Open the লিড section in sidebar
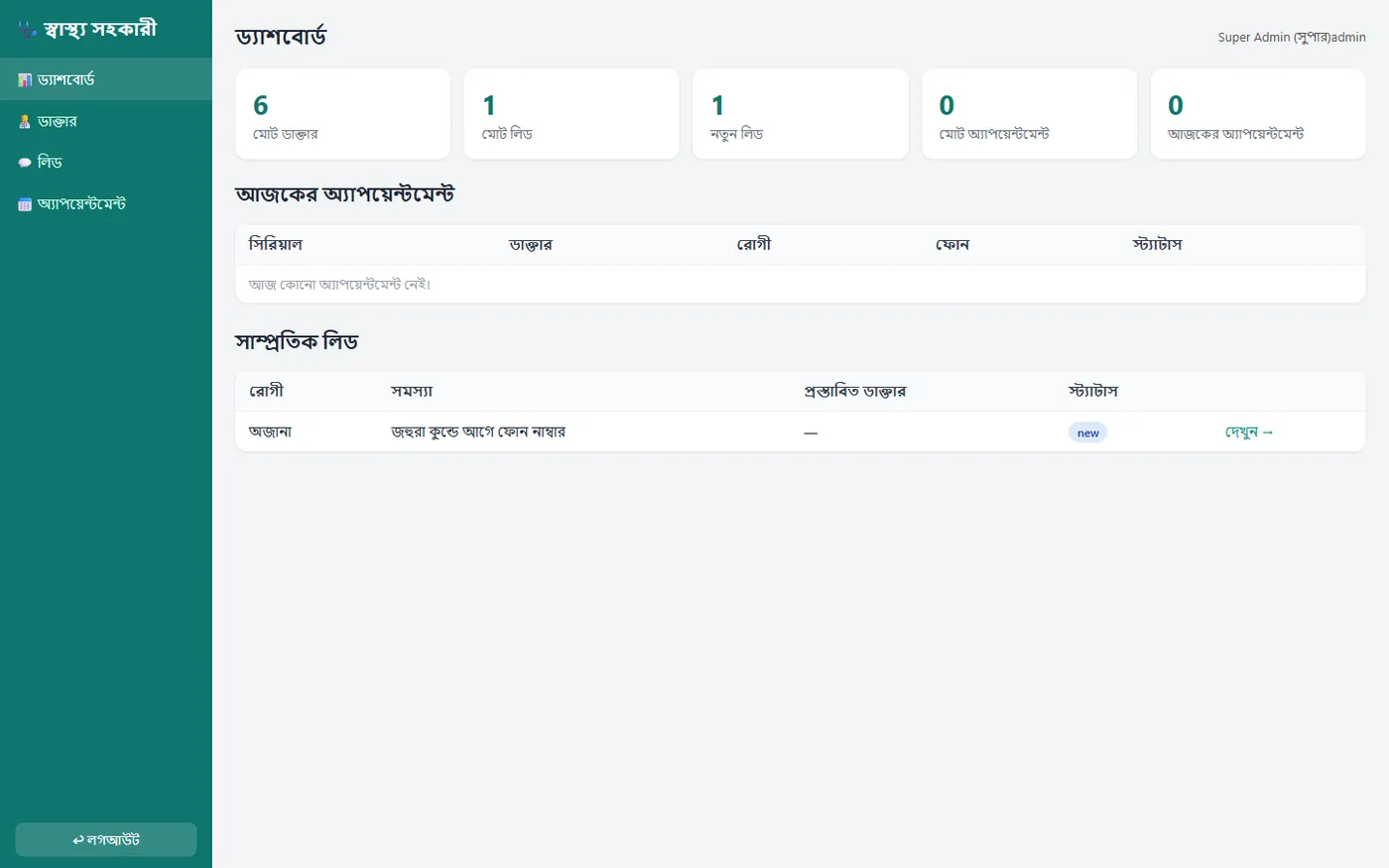The height and width of the screenshot is (868, 1389). (106, 163)
